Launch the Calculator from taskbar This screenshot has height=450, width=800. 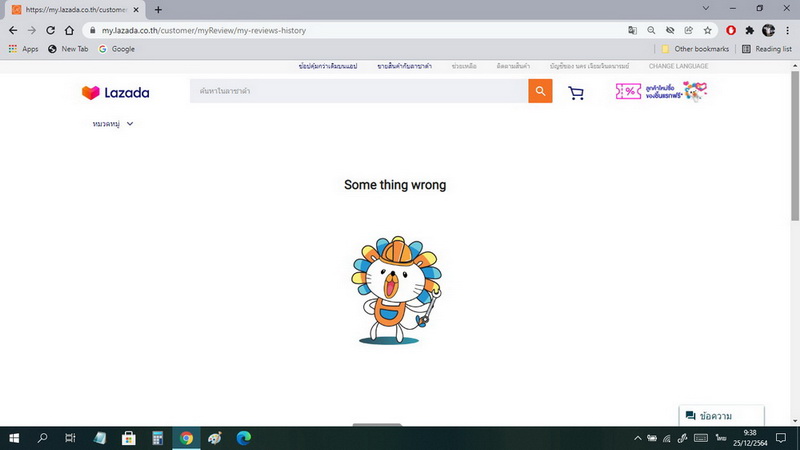coord(157,438)
